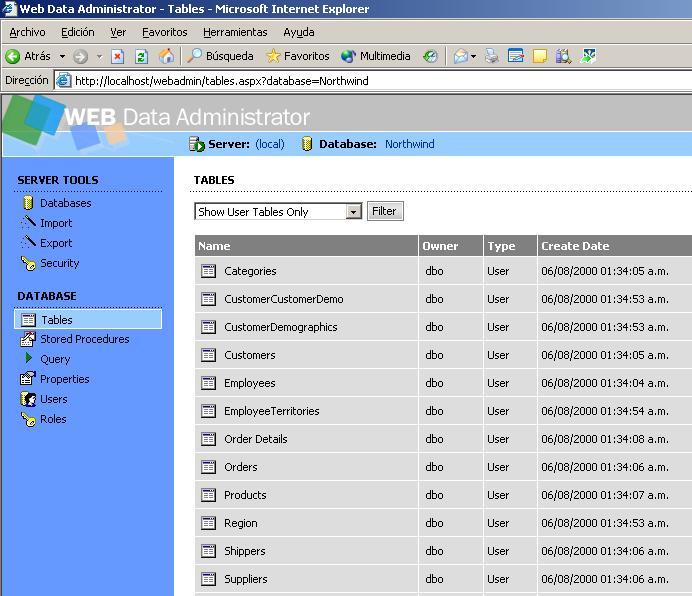Viewport: 692px width, 596px height.
Task: Click the Stored Procedures icon
Action: tap(28, 339)
